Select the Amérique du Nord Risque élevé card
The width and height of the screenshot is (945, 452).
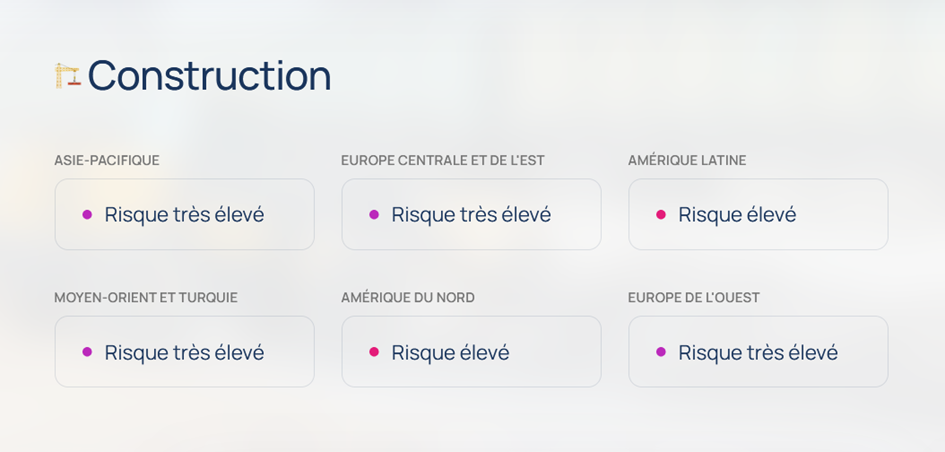point(471,351)
